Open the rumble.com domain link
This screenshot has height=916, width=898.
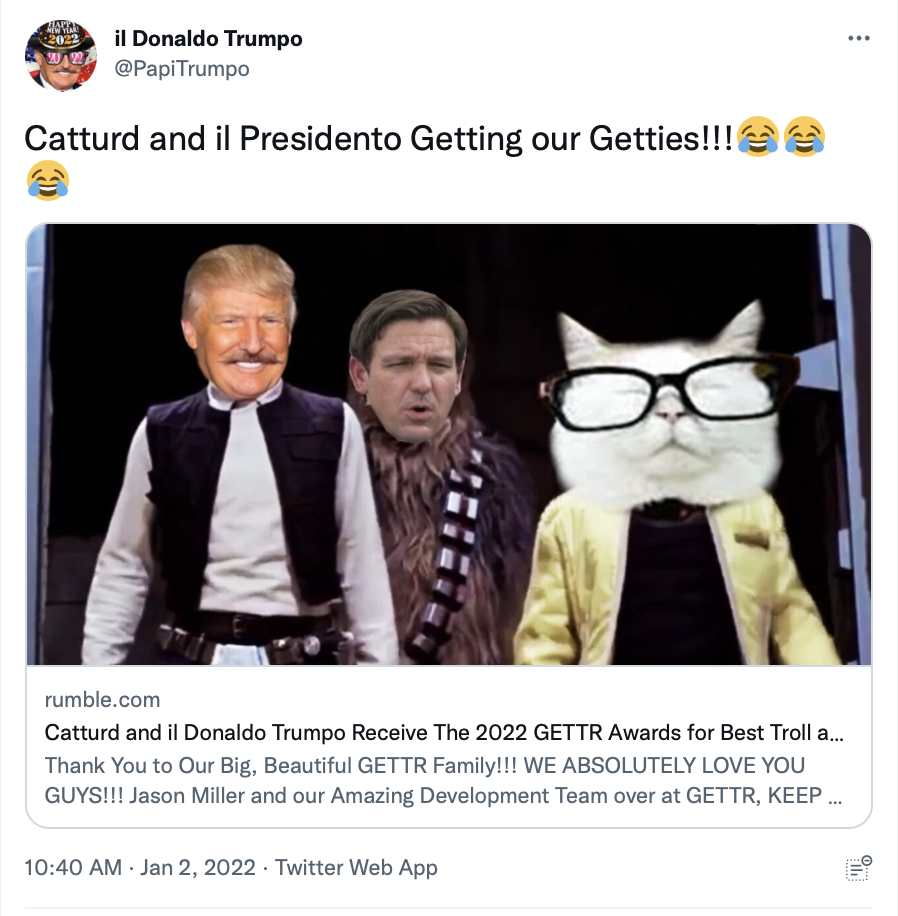(102, 699)
